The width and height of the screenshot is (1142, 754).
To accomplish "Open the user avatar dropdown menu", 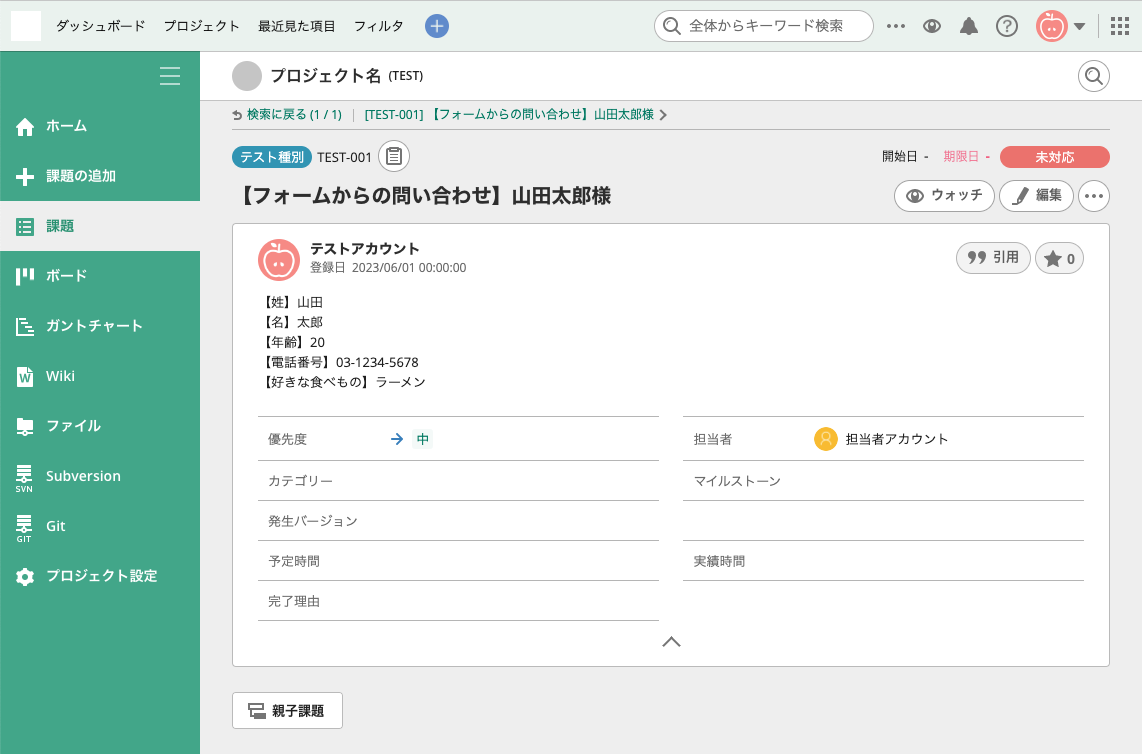I will click(x=1061, y=26).
